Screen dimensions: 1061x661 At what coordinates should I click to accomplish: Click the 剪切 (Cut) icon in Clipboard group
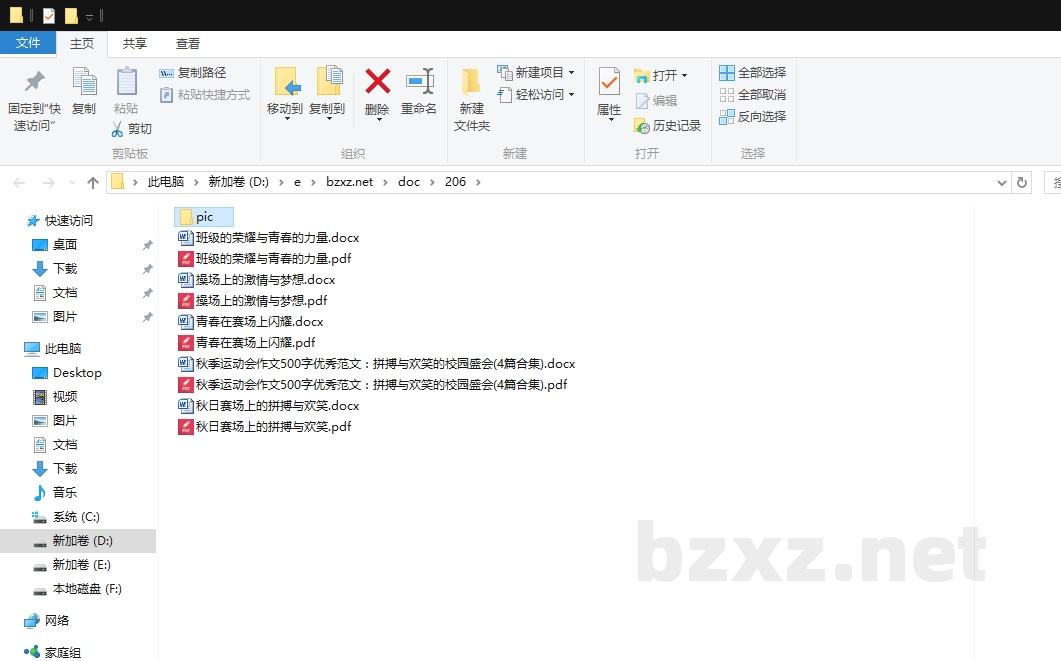pos(131,128)
